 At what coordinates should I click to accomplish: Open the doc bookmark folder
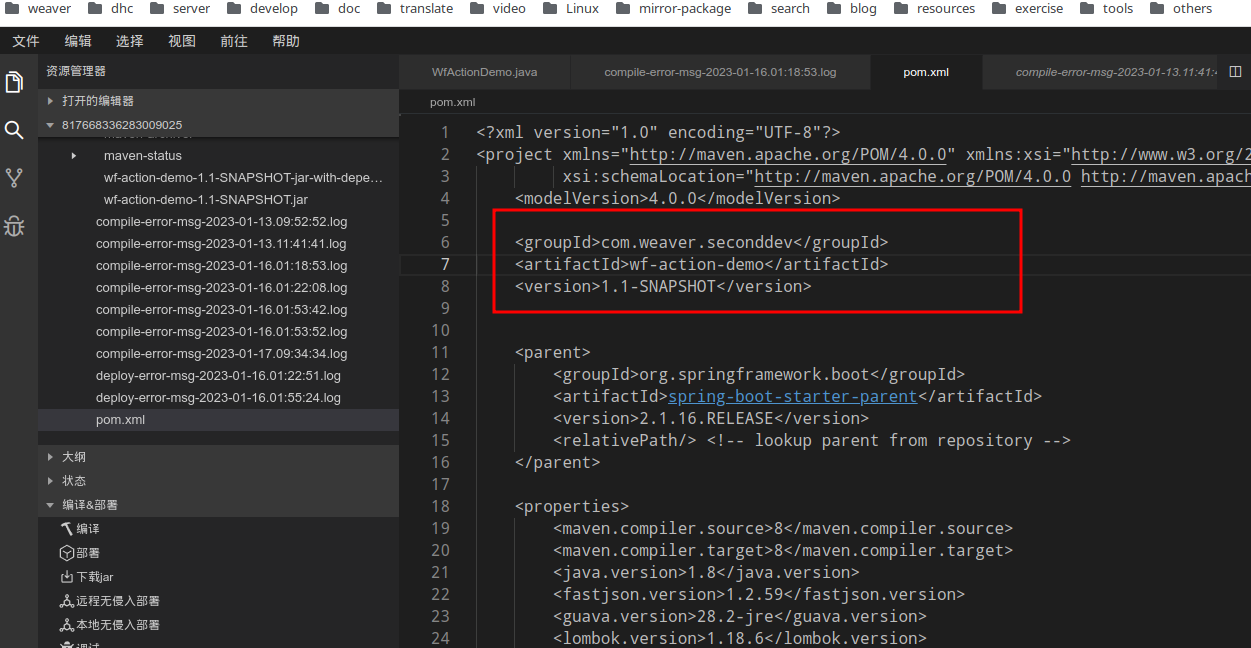pyautogui.click(x=337, y=9)
